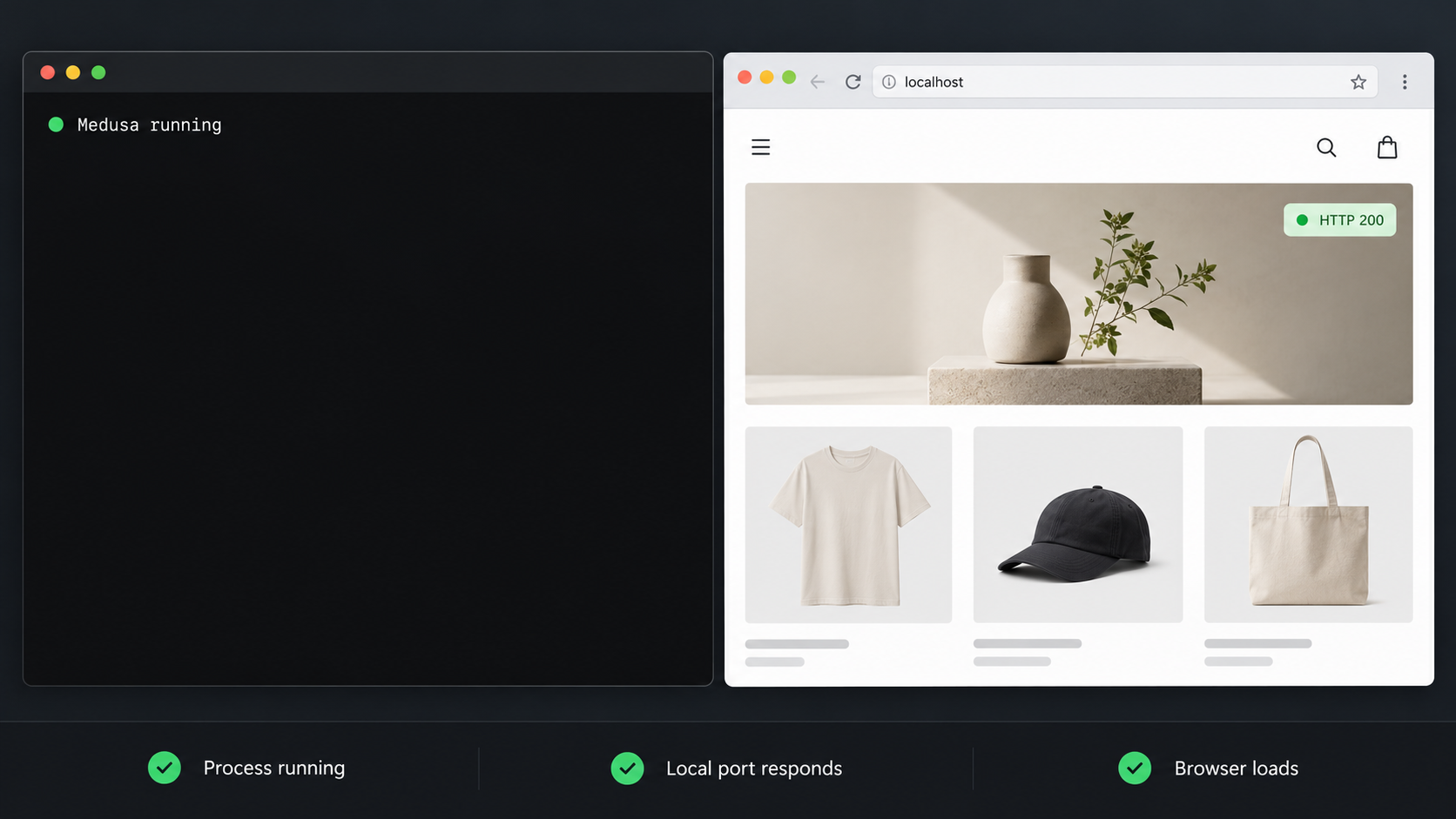Open the canvas tote bag product
This screenshot has height=819, width=1456.
1308,525
